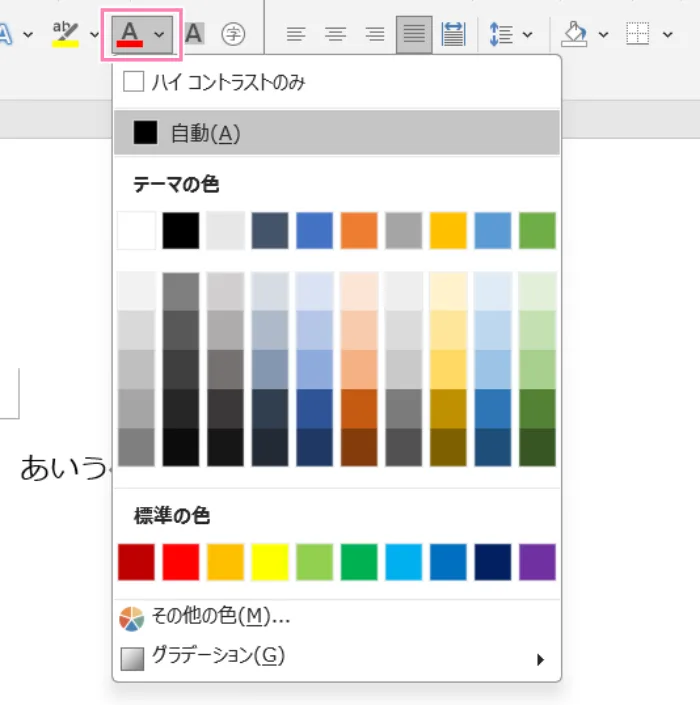Center the paragraph text

click(335, 34)
